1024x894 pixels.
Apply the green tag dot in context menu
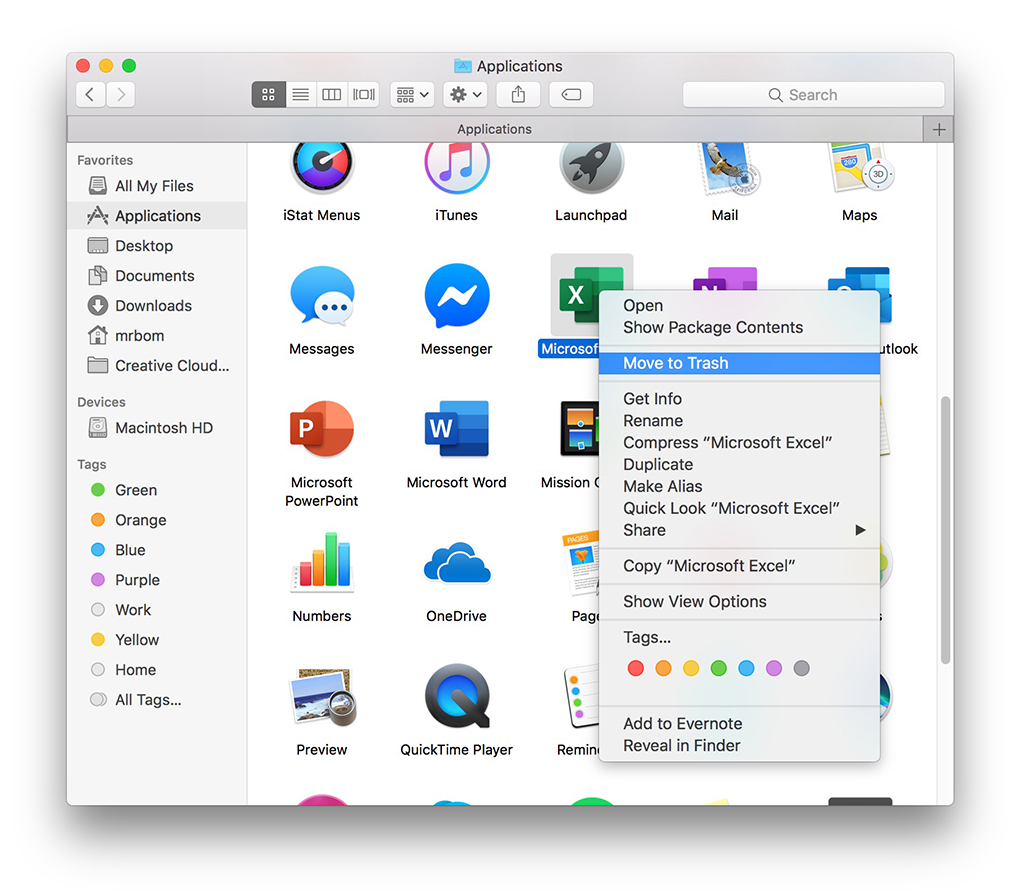pos(718,668)
